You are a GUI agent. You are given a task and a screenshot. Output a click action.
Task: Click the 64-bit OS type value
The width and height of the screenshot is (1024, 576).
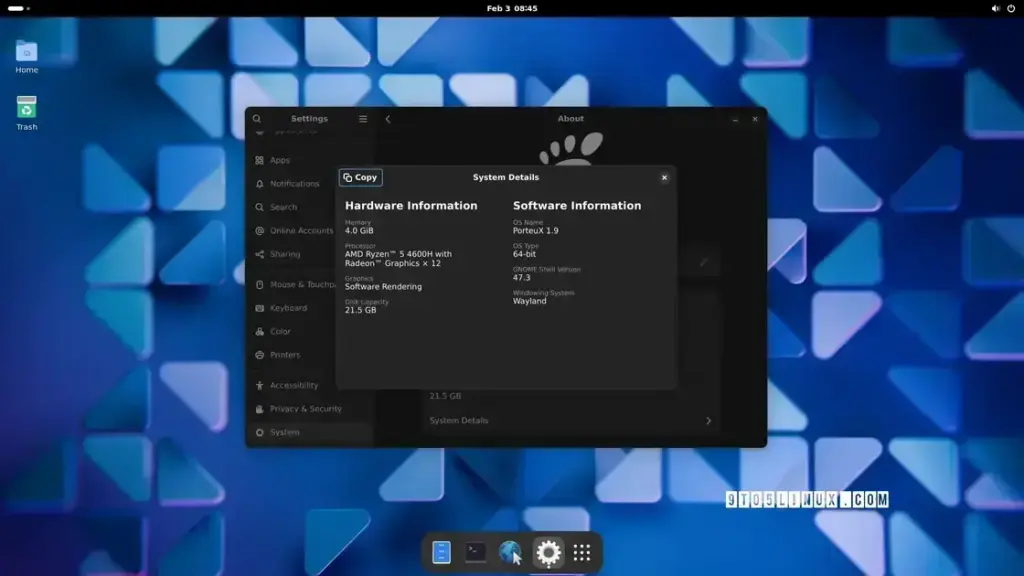(x=524, y=254)
